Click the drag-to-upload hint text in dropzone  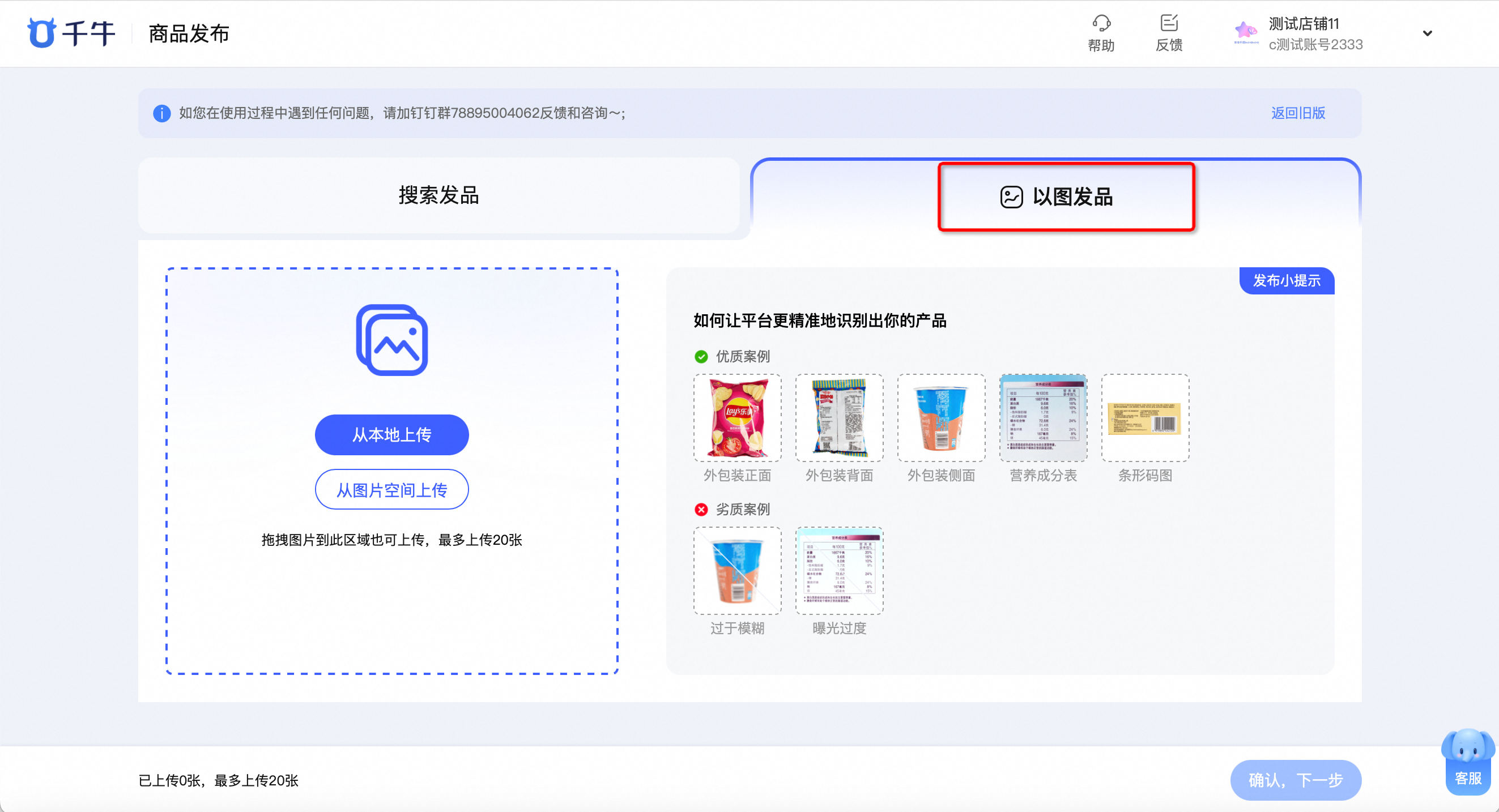pyautogui.click(x=391, y=540)
